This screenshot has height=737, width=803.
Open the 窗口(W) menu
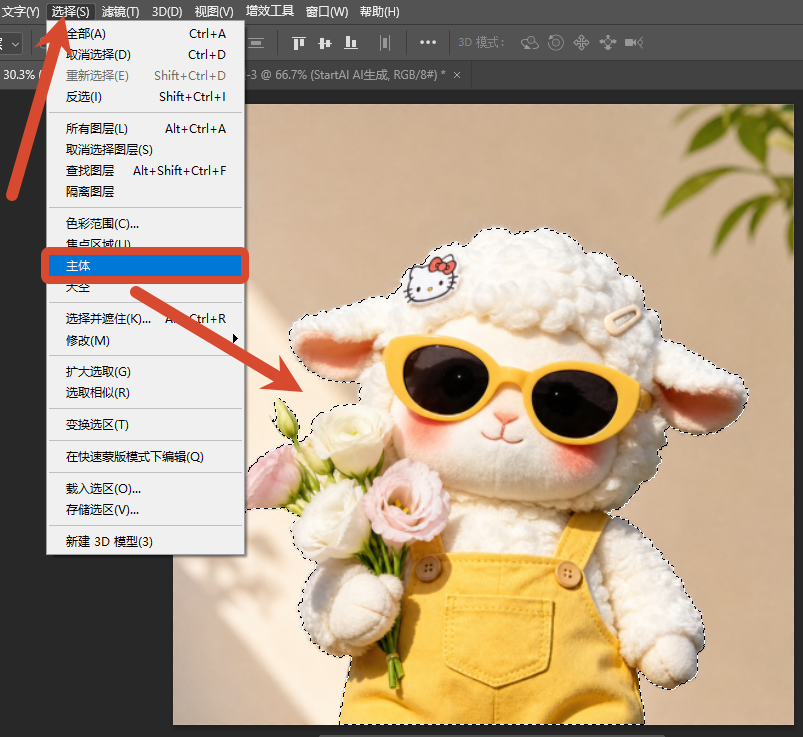pos(327,11)
